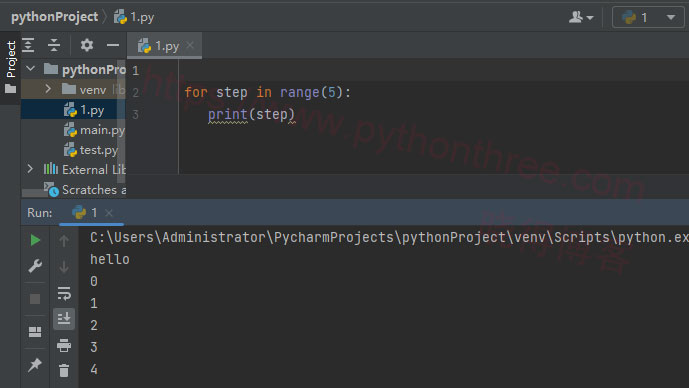Expand all in Project tree toolbar
The height and width of the screenshot is (388, 689).
click(29, 45)
